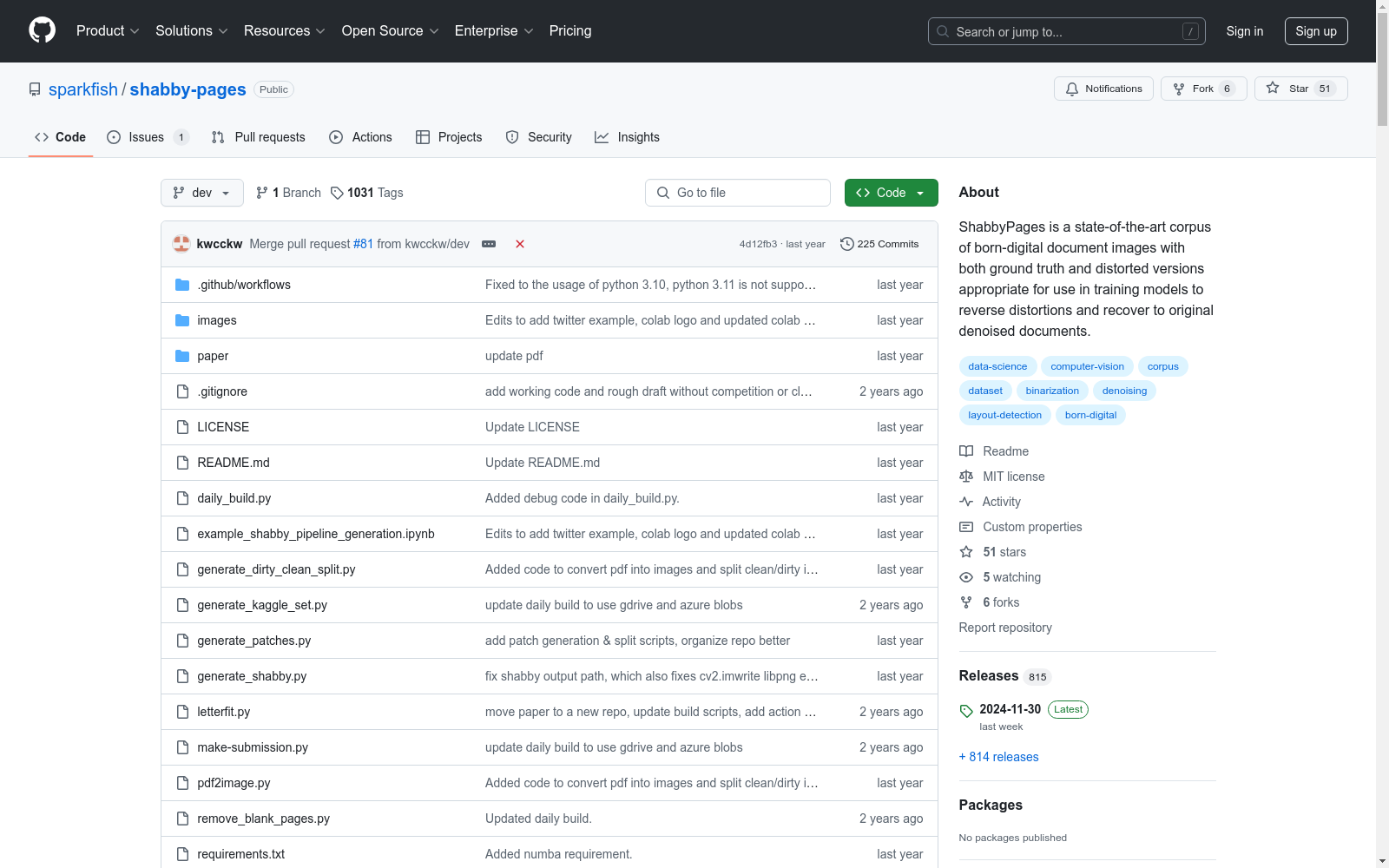
Task: Click the kwcckw avatar icon
Action: (181, 244)
